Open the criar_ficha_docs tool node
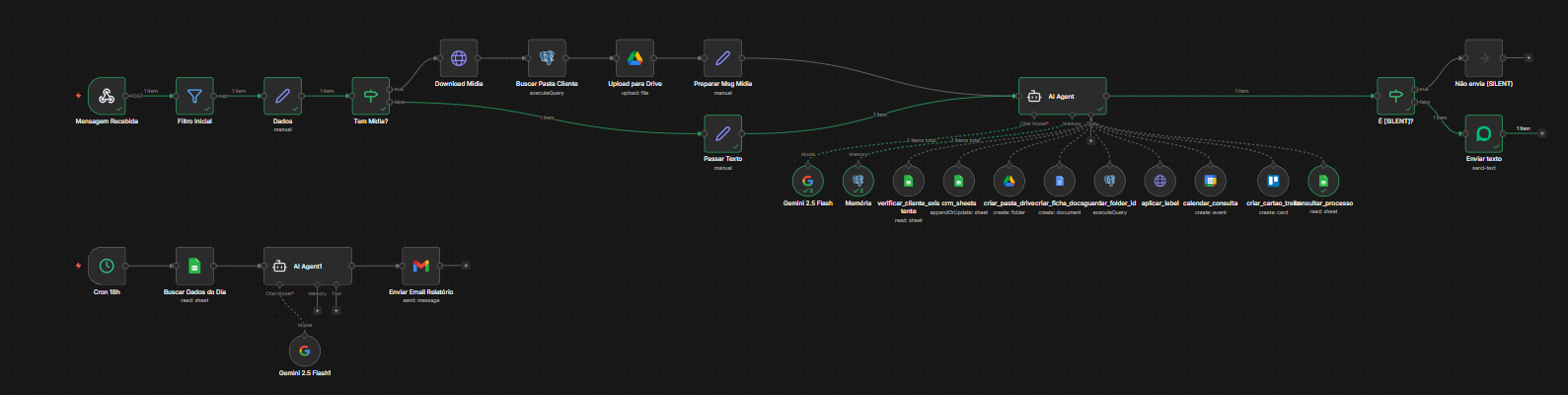 point(1060,181)
